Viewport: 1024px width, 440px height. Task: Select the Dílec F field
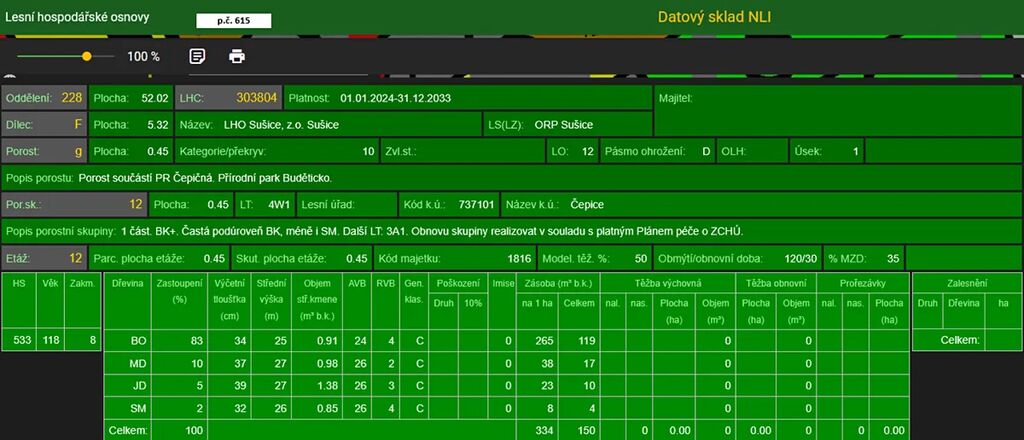44,125
